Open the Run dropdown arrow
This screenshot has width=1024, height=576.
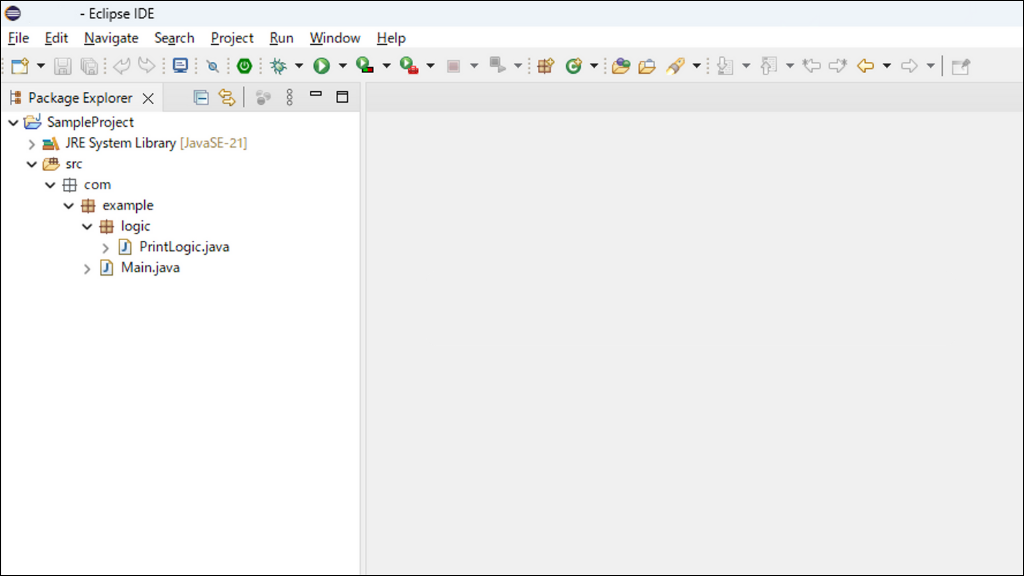coord(342,66)
